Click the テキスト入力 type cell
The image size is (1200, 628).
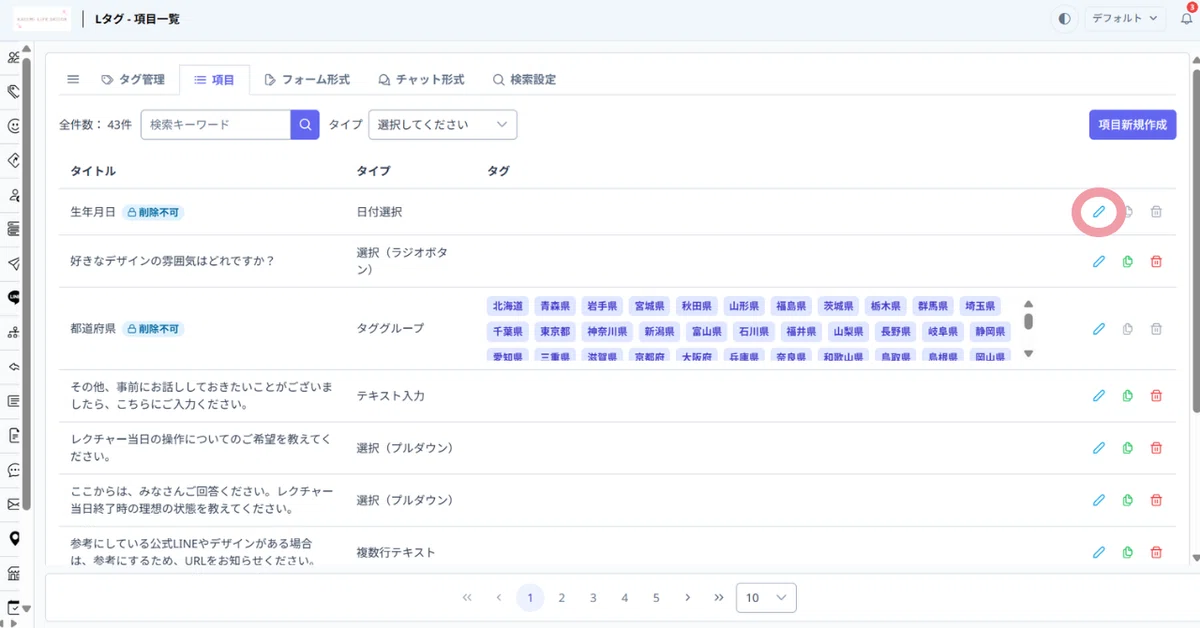click(x=390, y=396)
